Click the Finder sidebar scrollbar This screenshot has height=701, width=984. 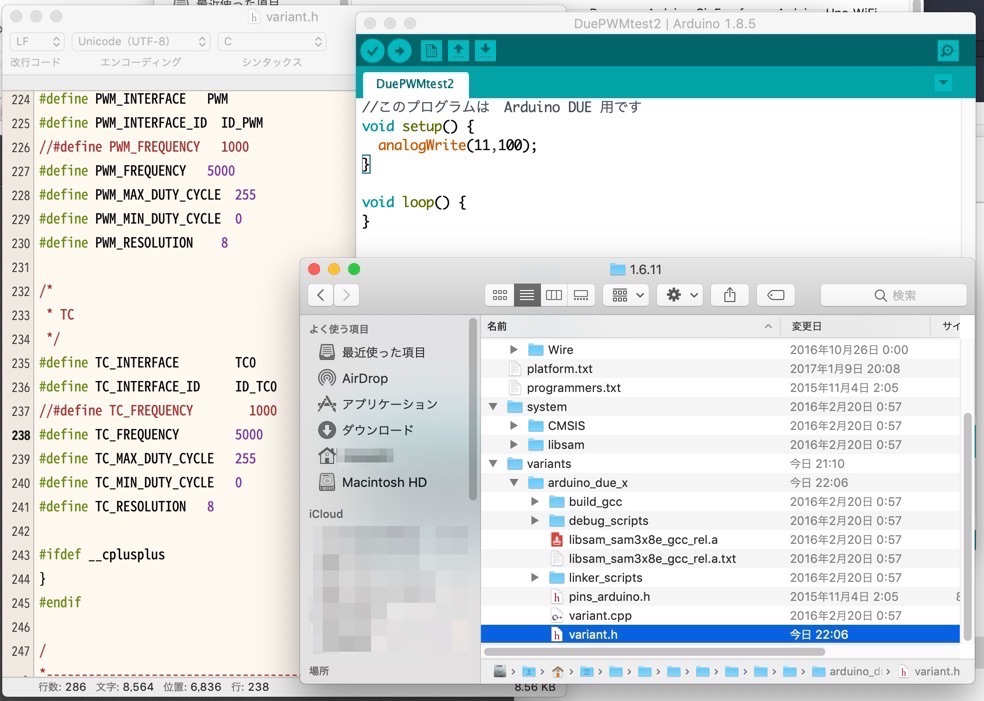(x=472, y=409)
